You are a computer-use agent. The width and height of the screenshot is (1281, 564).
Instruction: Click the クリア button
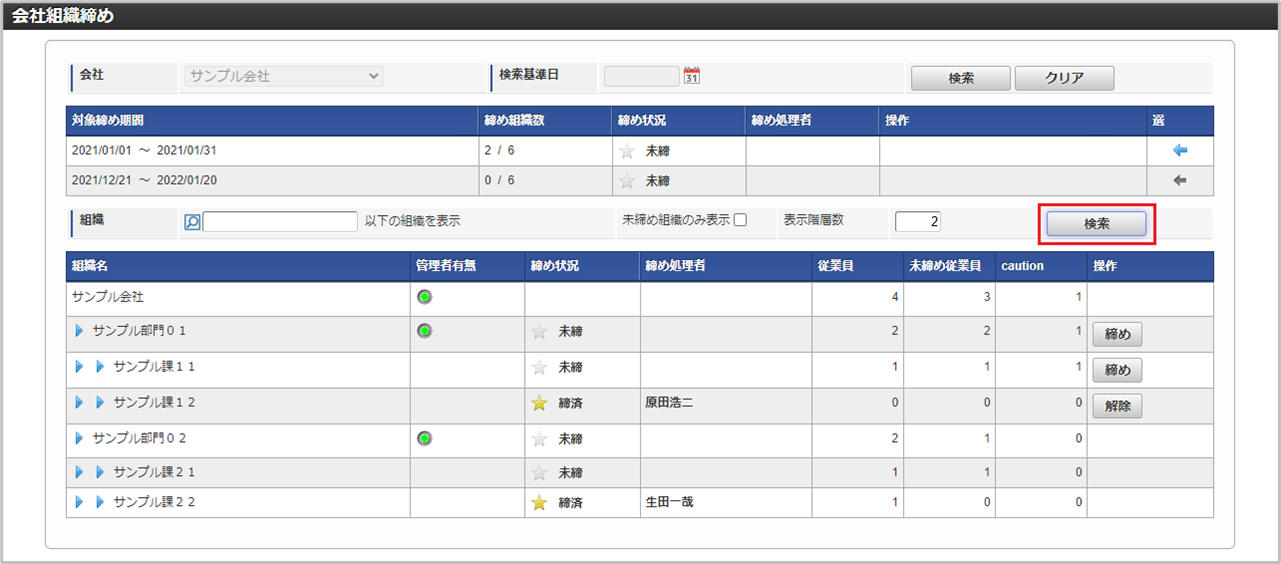click(1064, 78)
